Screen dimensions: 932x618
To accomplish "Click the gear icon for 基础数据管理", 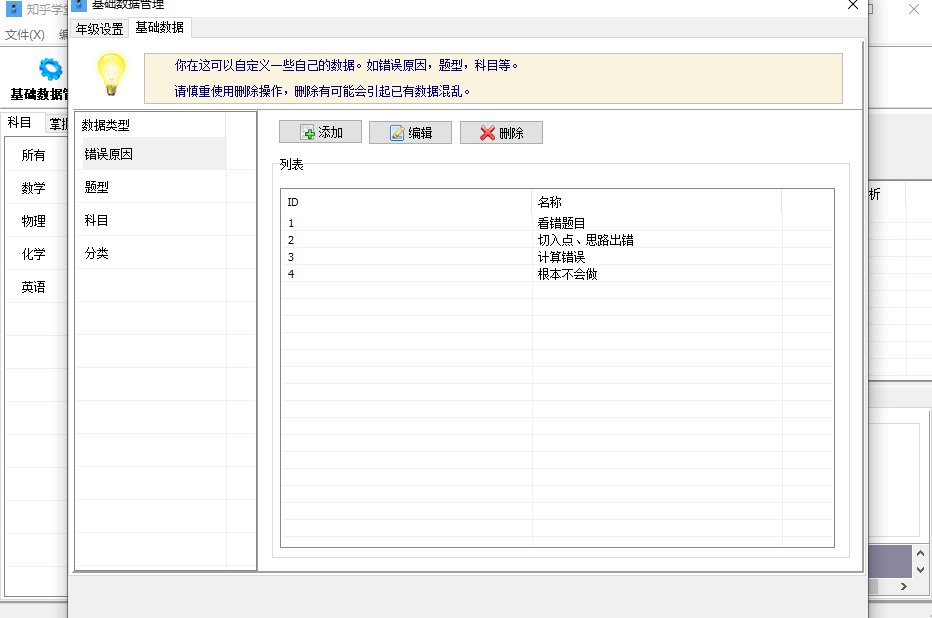I will 49,70.
